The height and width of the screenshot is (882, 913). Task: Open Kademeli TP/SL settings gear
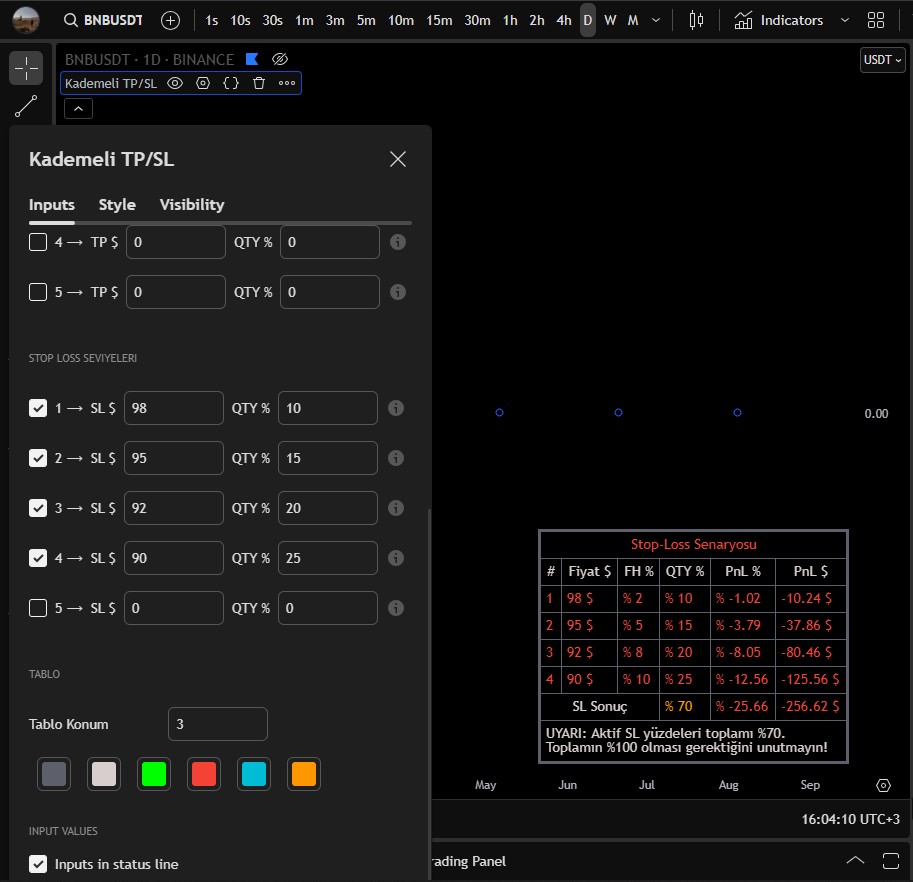pos(203,83)
